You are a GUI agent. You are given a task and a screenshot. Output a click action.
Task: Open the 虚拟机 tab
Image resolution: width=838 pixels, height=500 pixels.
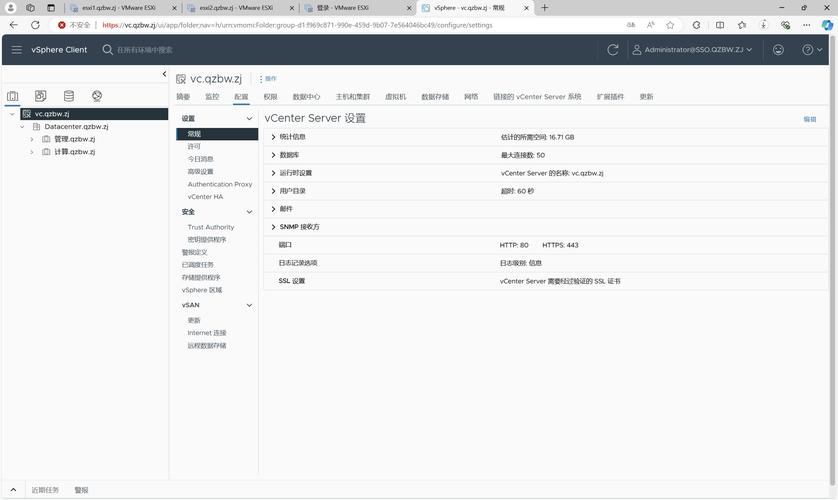tap(395, 97)
